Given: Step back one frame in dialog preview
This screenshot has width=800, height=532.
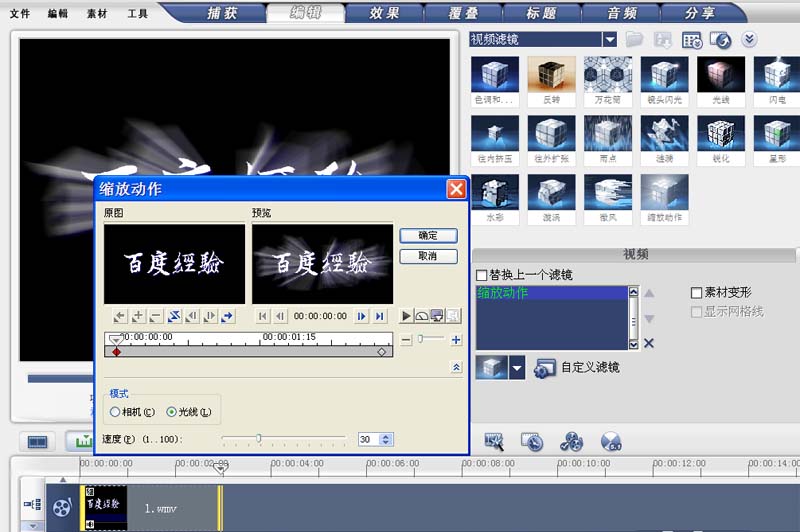Looking at the screenshot, I should pyautogui.click(x=280, y=316).
